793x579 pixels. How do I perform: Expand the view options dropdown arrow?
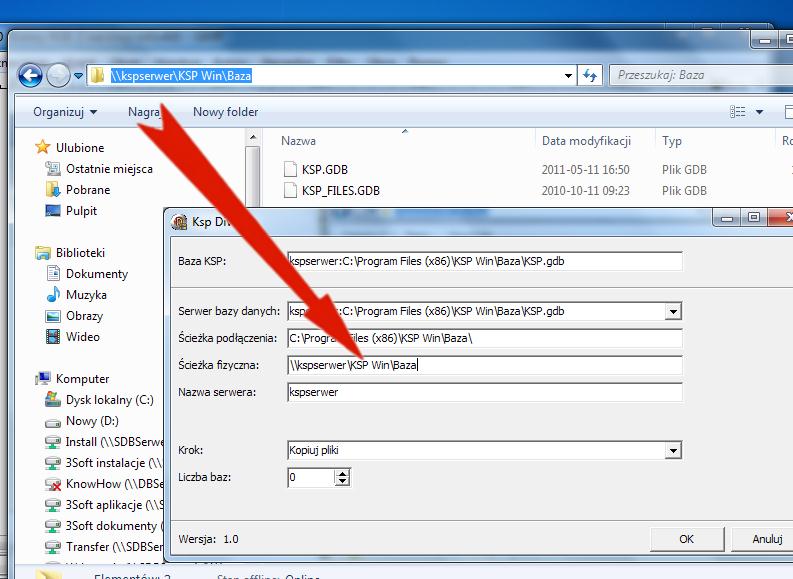coord(759,112)
